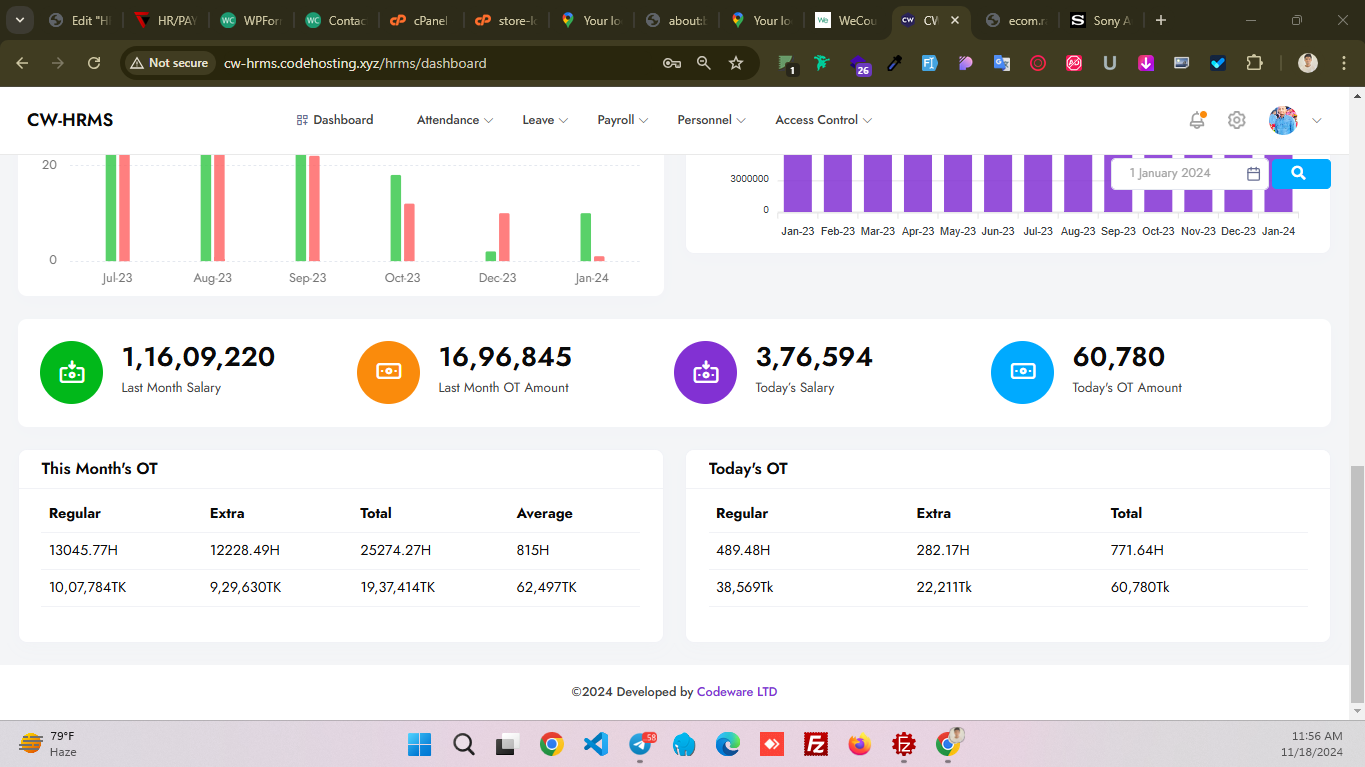1365x767 pixels.
Task: Expand the Payroll dropdown menu
Action: click(x=622, y=120)
